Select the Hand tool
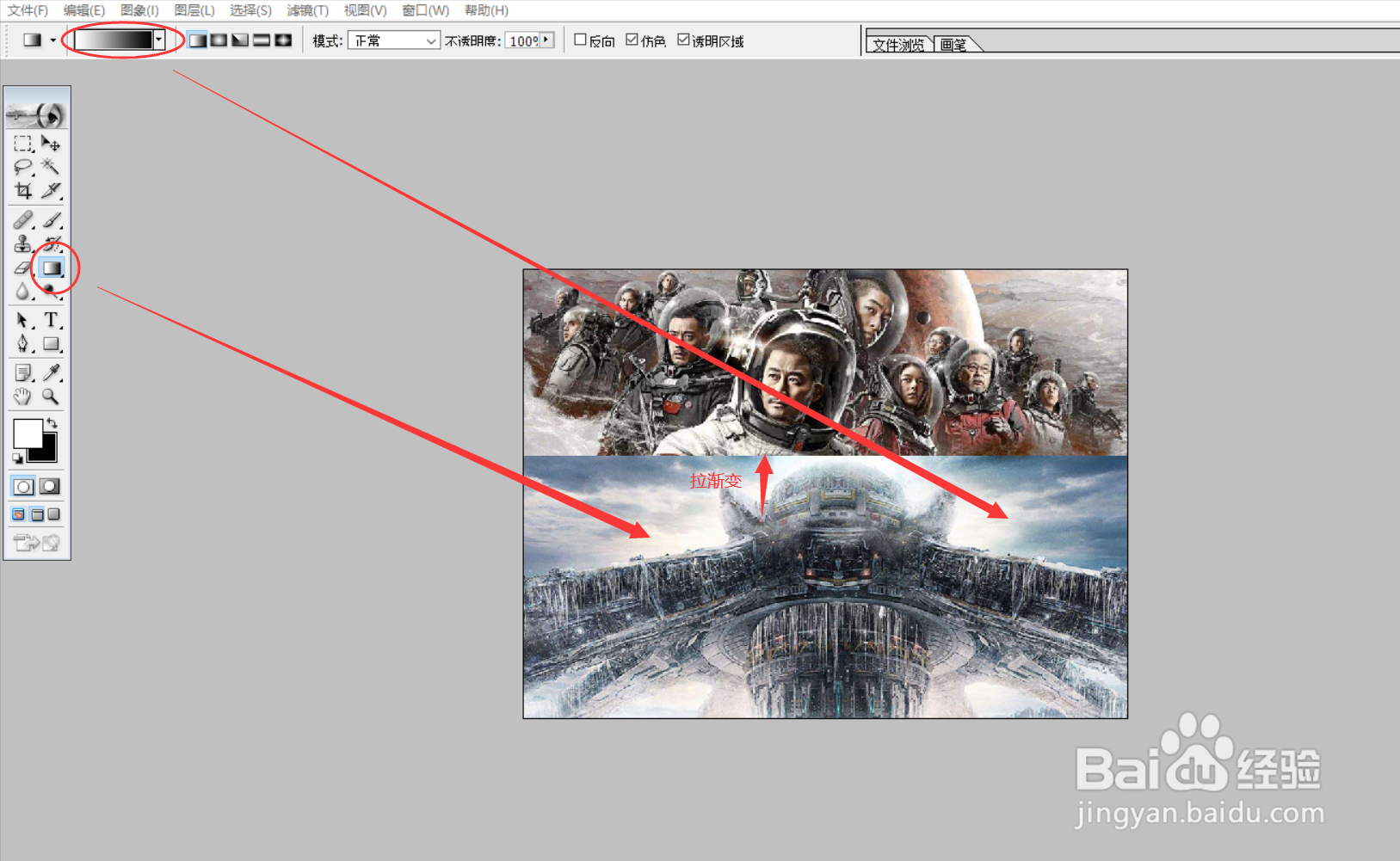 pos(23,397)
